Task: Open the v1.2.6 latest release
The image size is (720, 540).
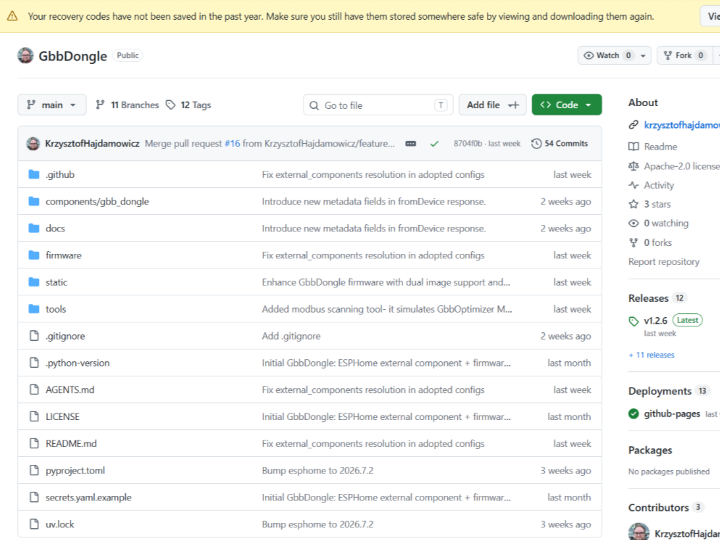Action: (655, 321)
